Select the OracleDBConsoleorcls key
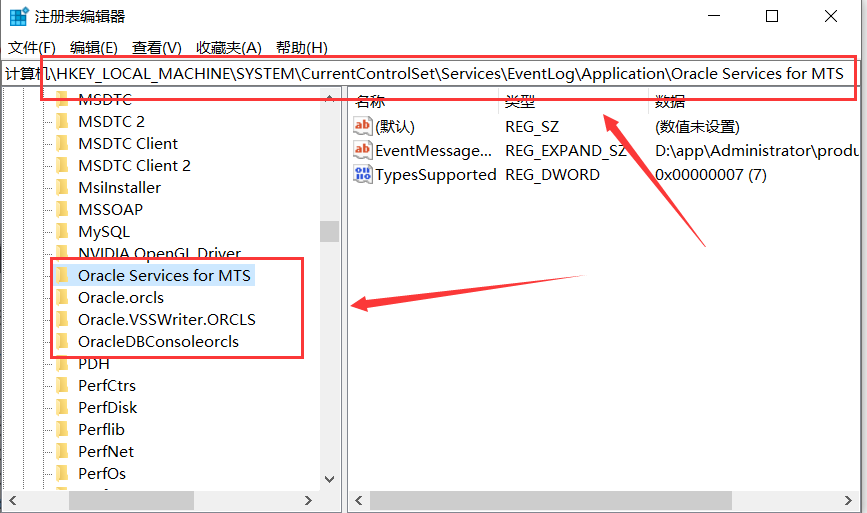 159,342
